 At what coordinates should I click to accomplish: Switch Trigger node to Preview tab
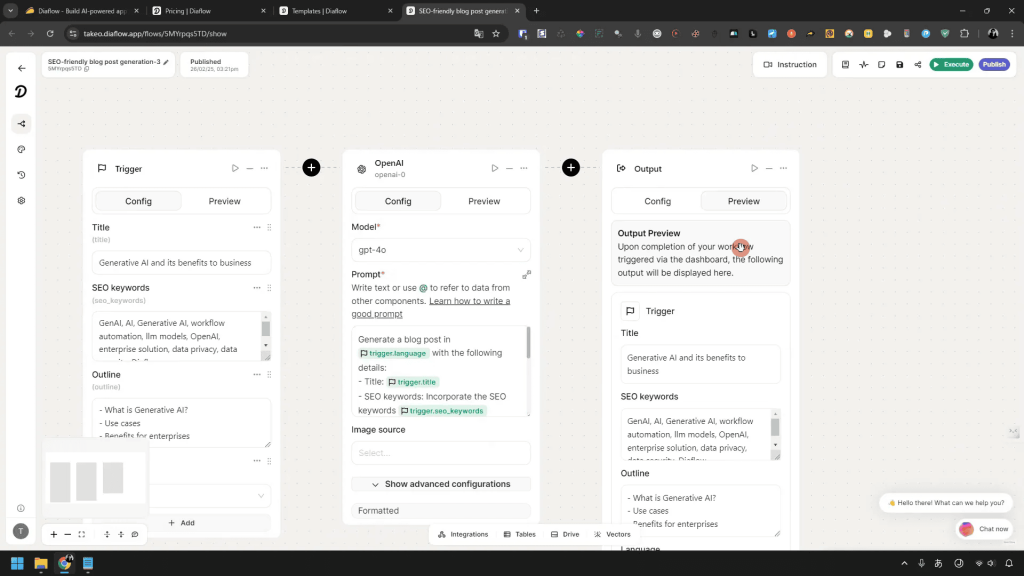[225, 201]
